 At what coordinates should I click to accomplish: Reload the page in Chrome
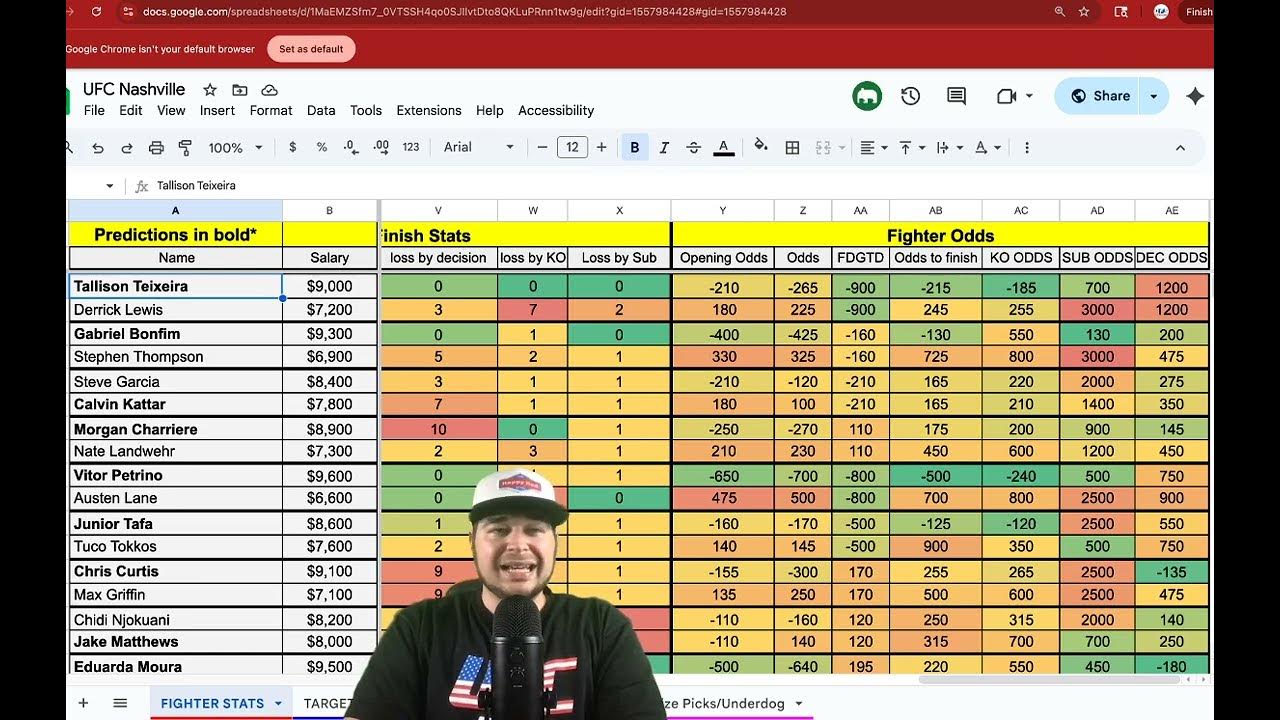(x=96, y=12)
